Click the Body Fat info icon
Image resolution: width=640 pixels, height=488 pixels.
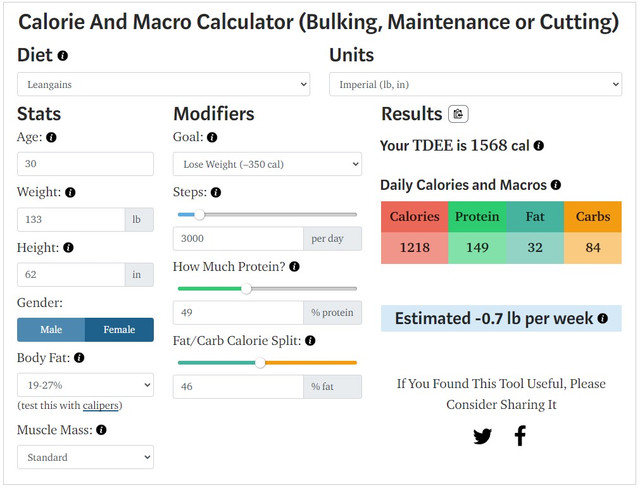(x=79, y=358)
